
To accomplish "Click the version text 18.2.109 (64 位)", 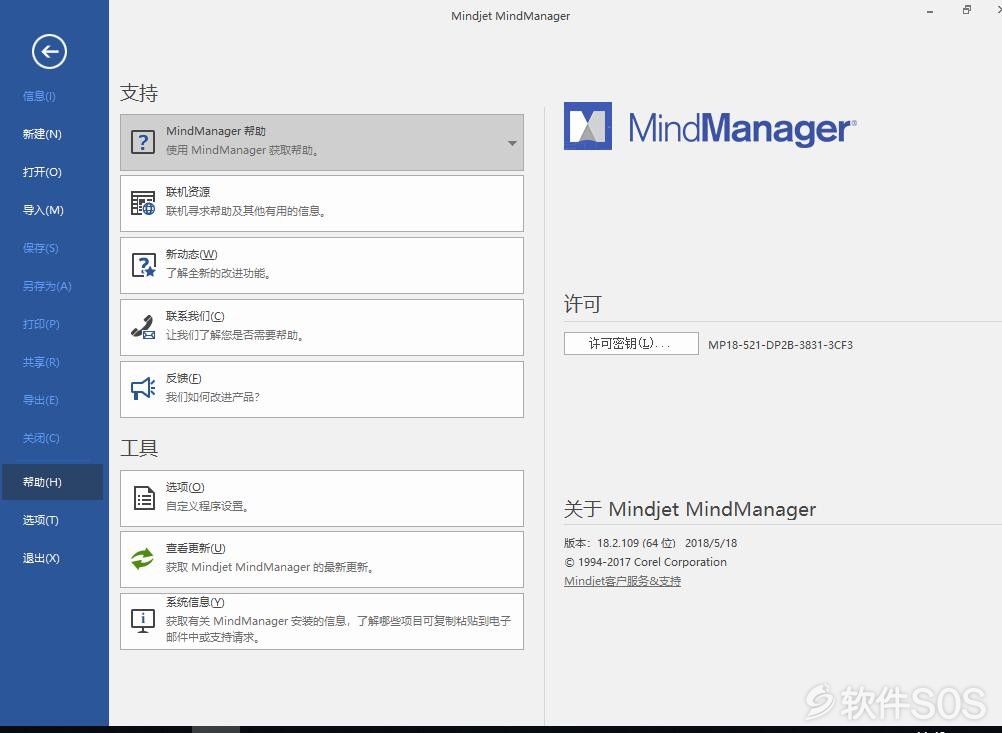I will (636, 543).
